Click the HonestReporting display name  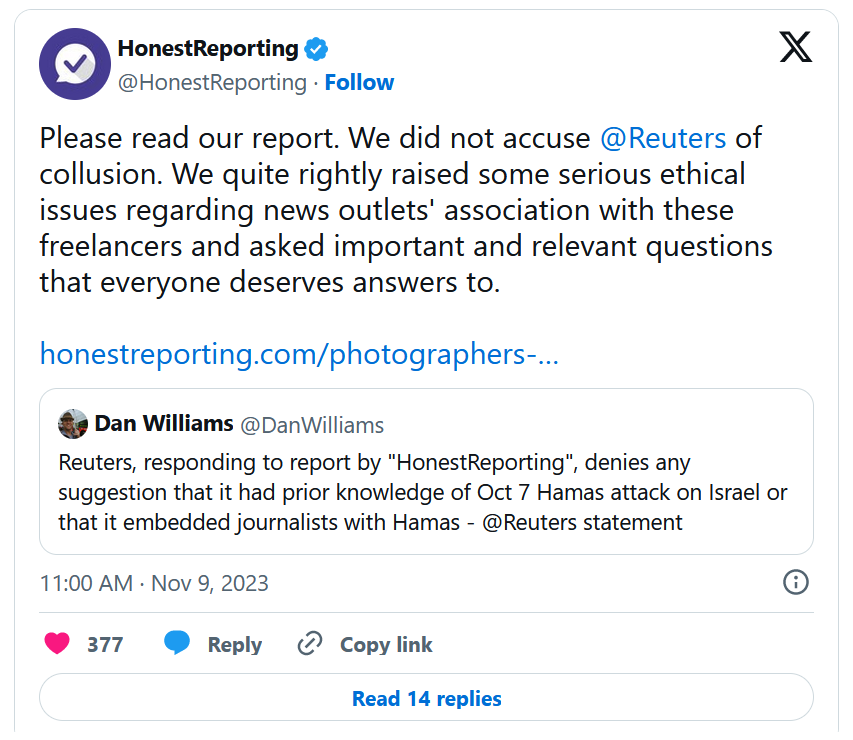coord(208,49)
